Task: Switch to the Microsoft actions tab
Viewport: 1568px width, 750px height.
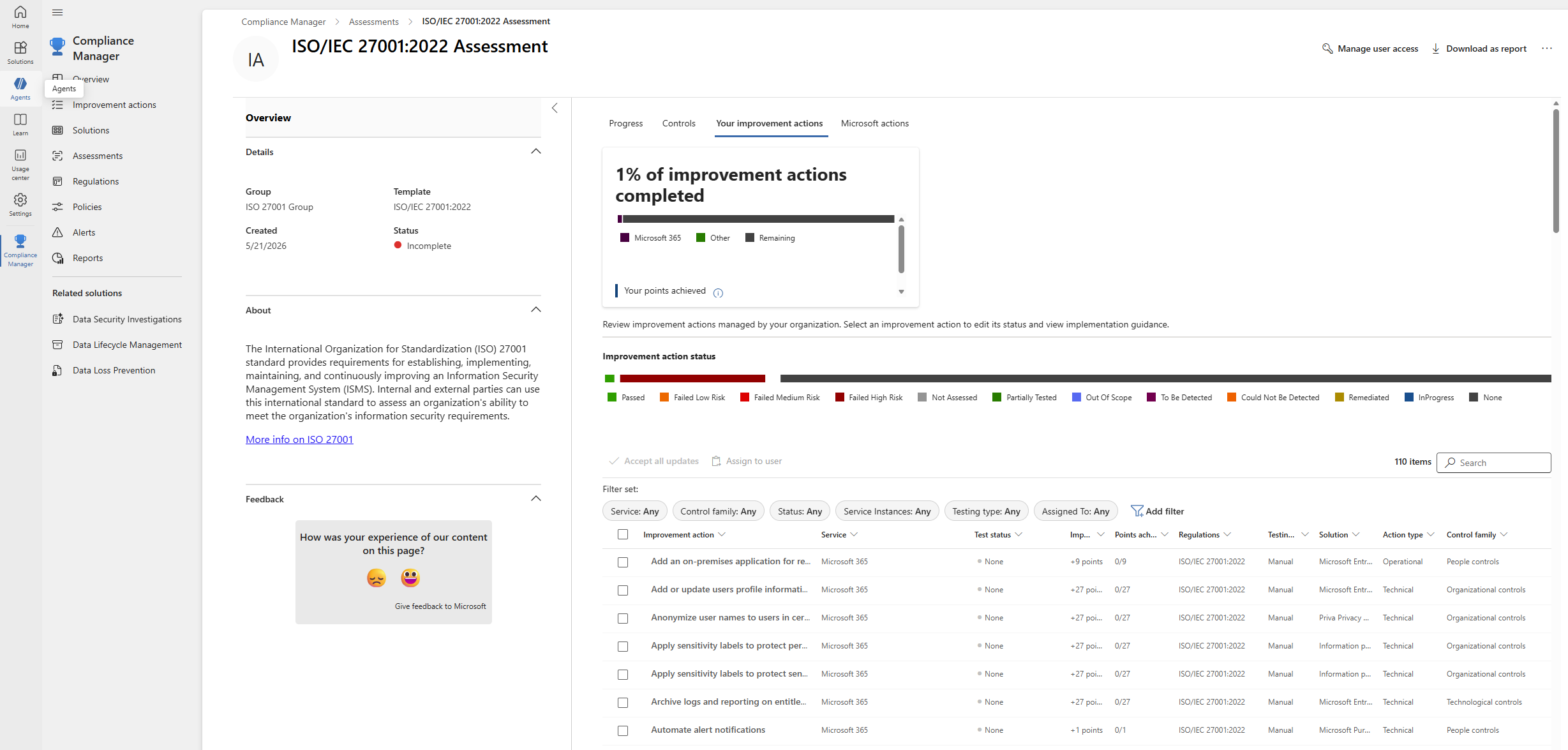Action: (x=874, y=123)
